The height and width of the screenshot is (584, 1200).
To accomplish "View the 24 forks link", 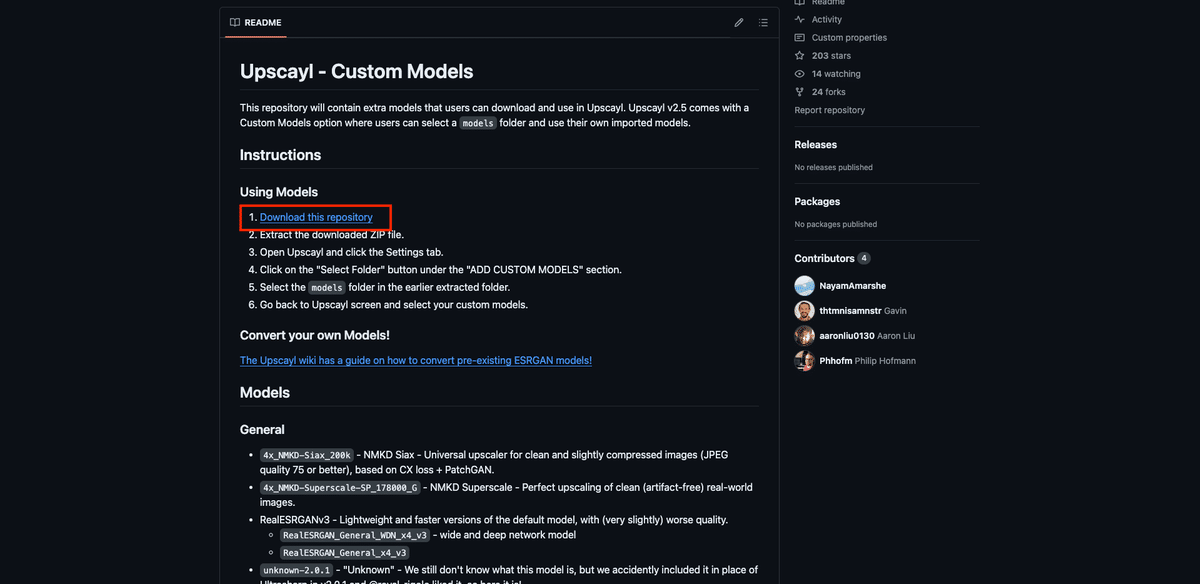I will pyautogui.click(x=830, y=92).
